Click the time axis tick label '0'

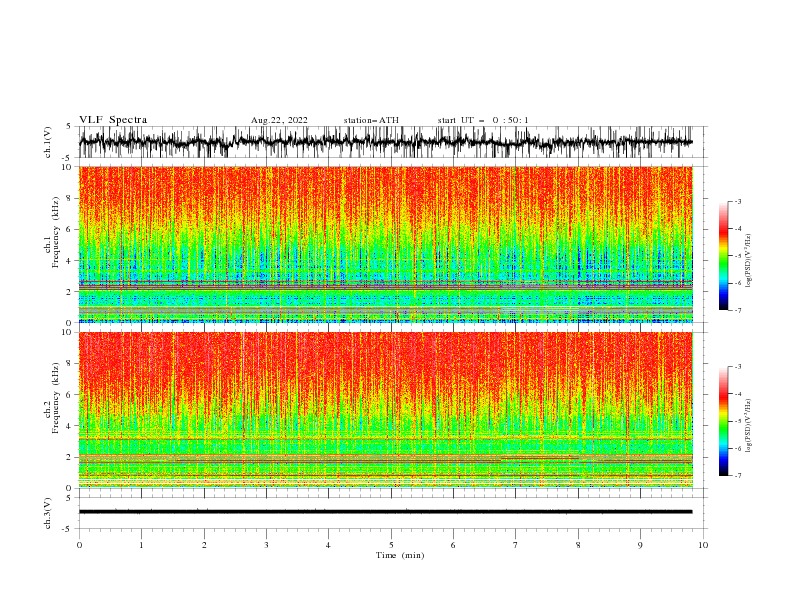79,545
